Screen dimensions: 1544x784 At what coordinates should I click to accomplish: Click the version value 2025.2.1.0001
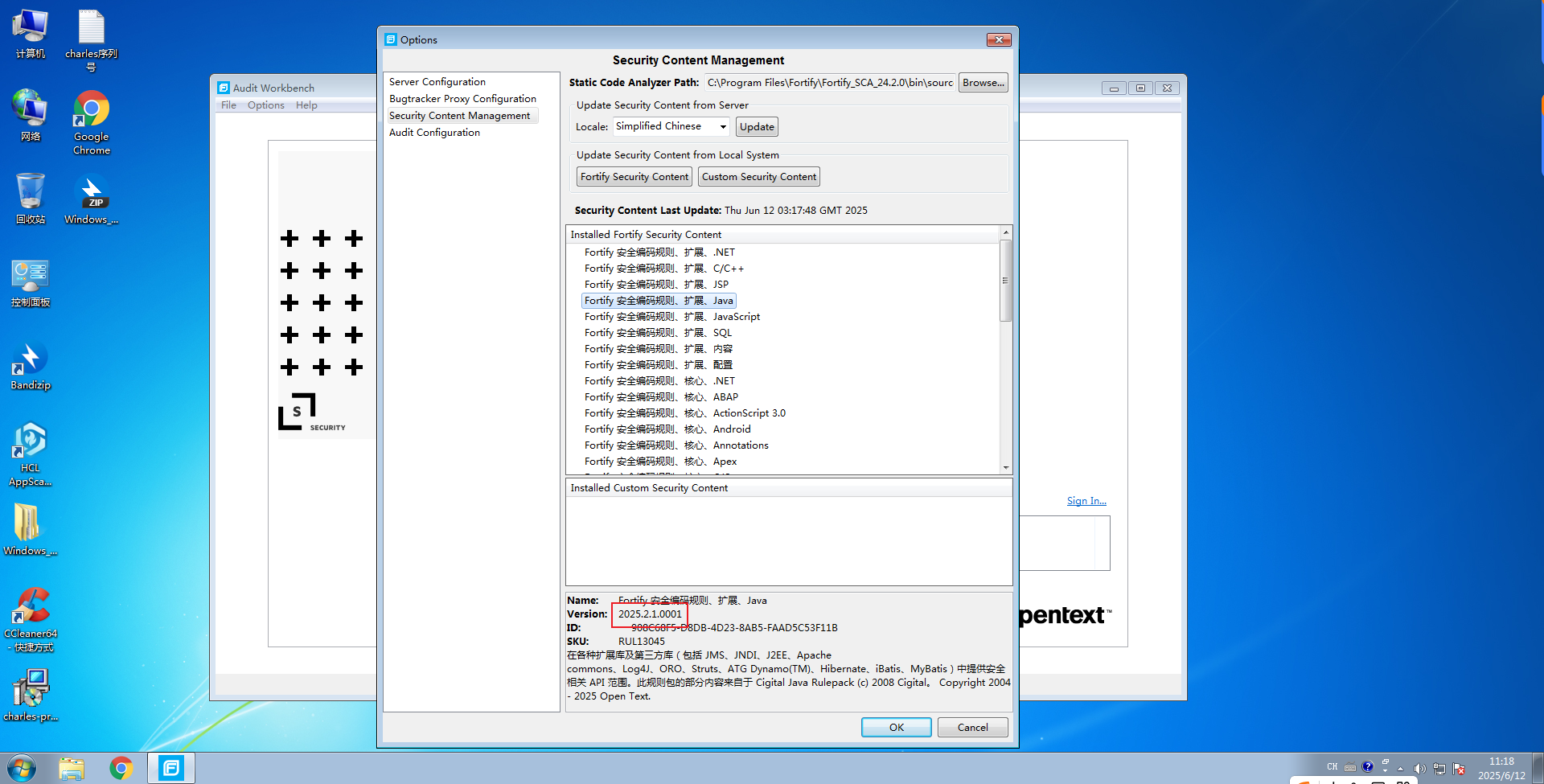coord(650,614)
